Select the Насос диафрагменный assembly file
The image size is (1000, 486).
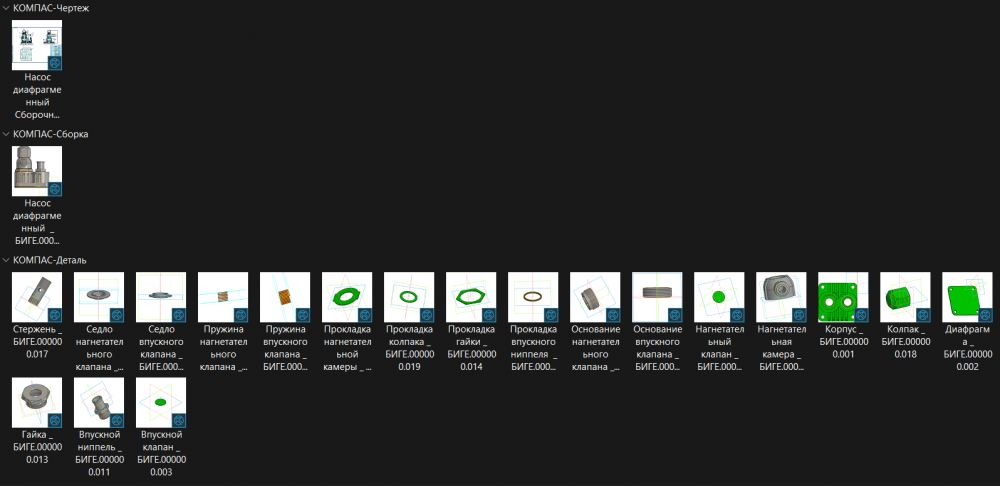click(x=37, y=171)
